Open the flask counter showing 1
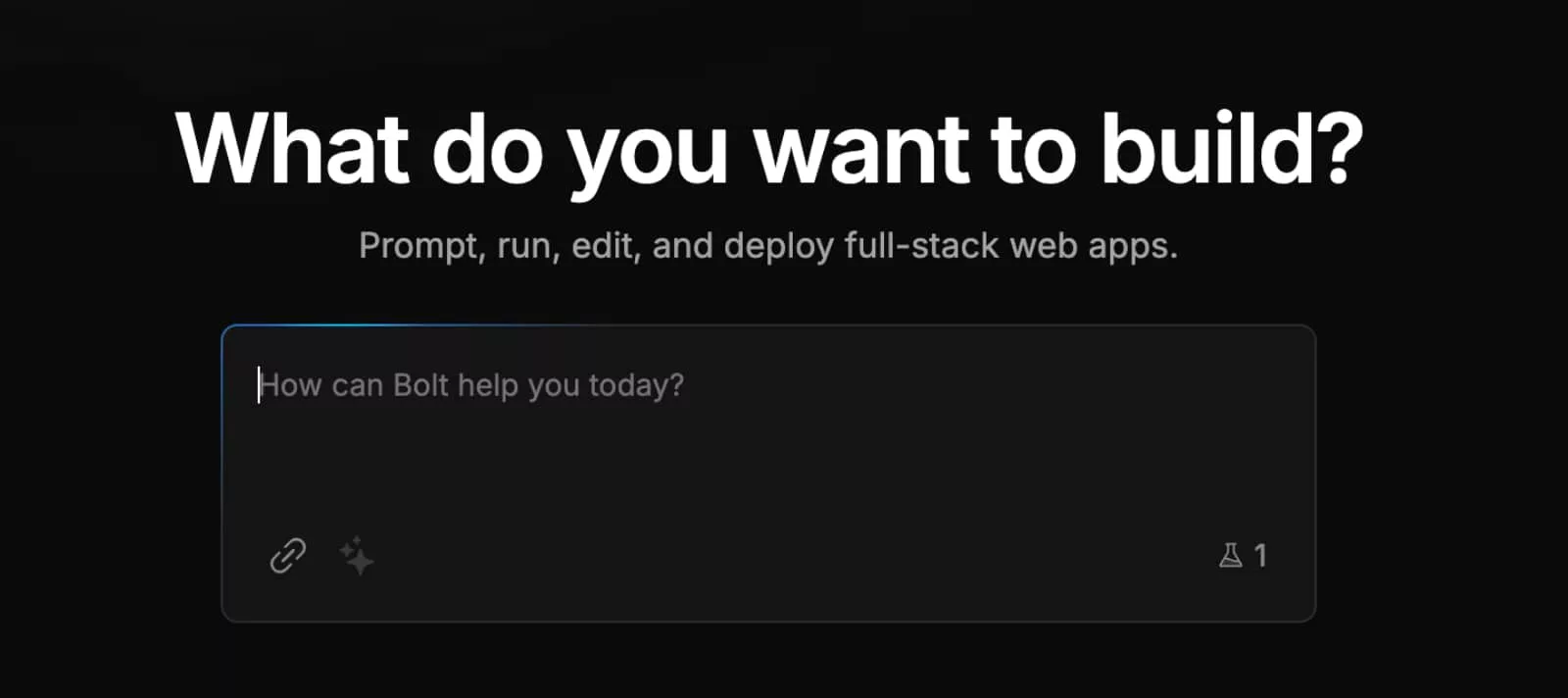 1244,556
